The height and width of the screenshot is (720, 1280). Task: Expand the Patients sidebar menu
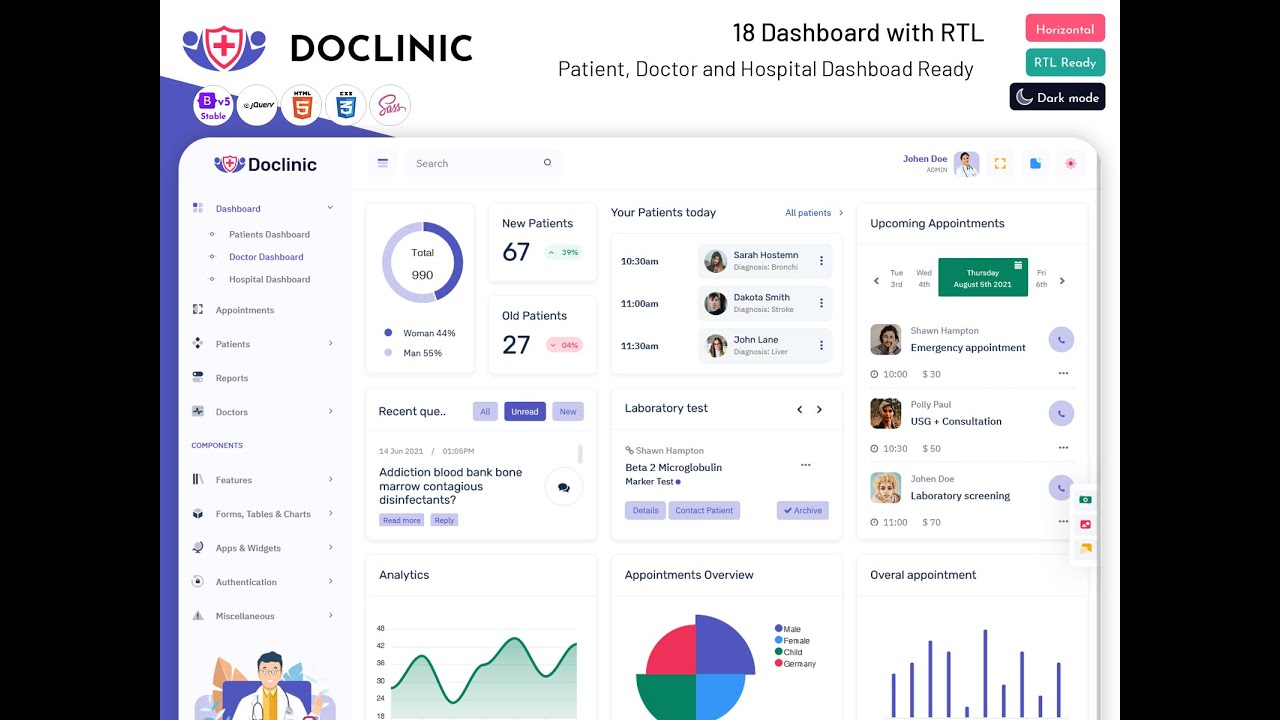(x=330, y=344)
